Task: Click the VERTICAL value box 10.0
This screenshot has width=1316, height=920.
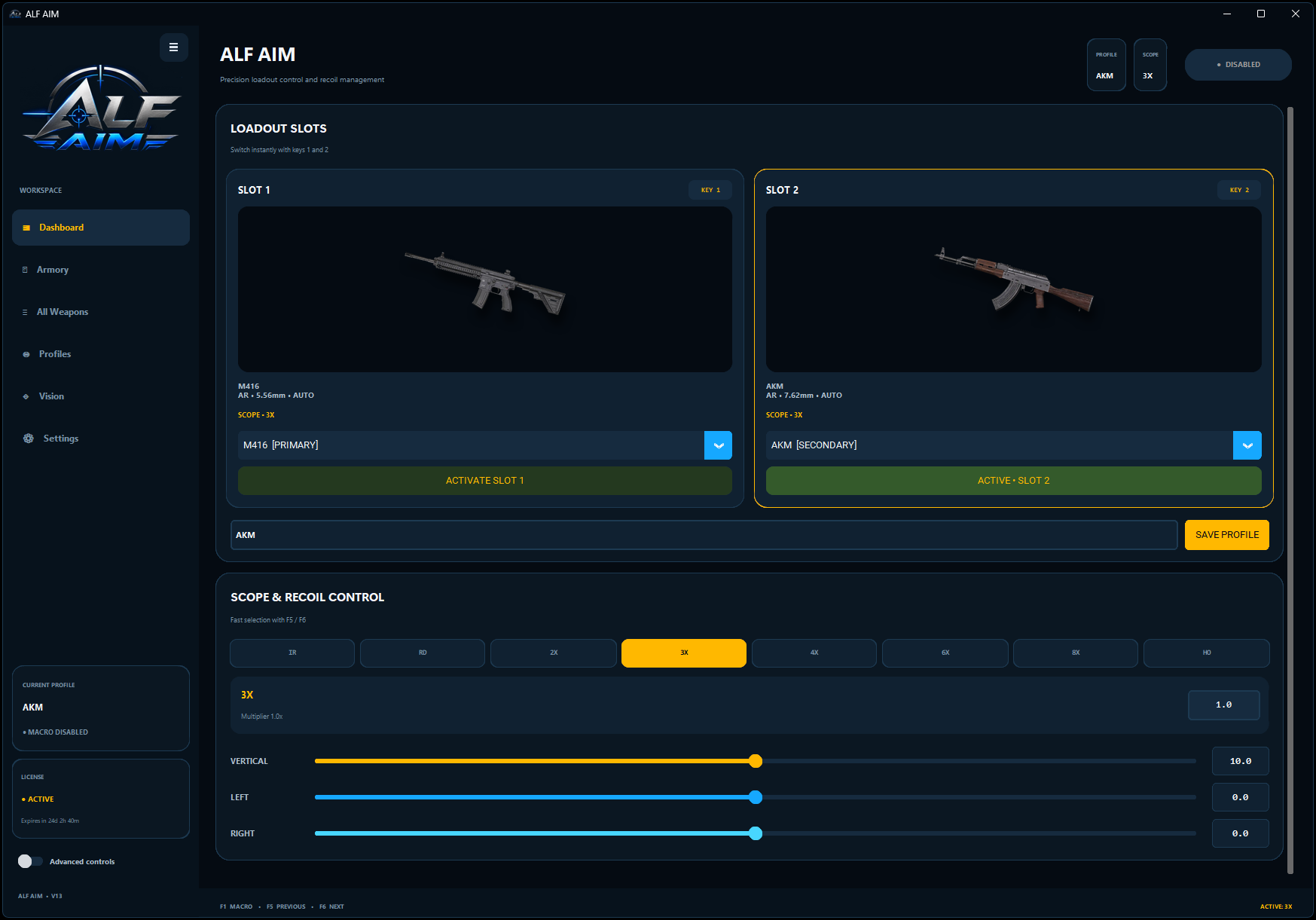Action: click(x=1241, y=761)
